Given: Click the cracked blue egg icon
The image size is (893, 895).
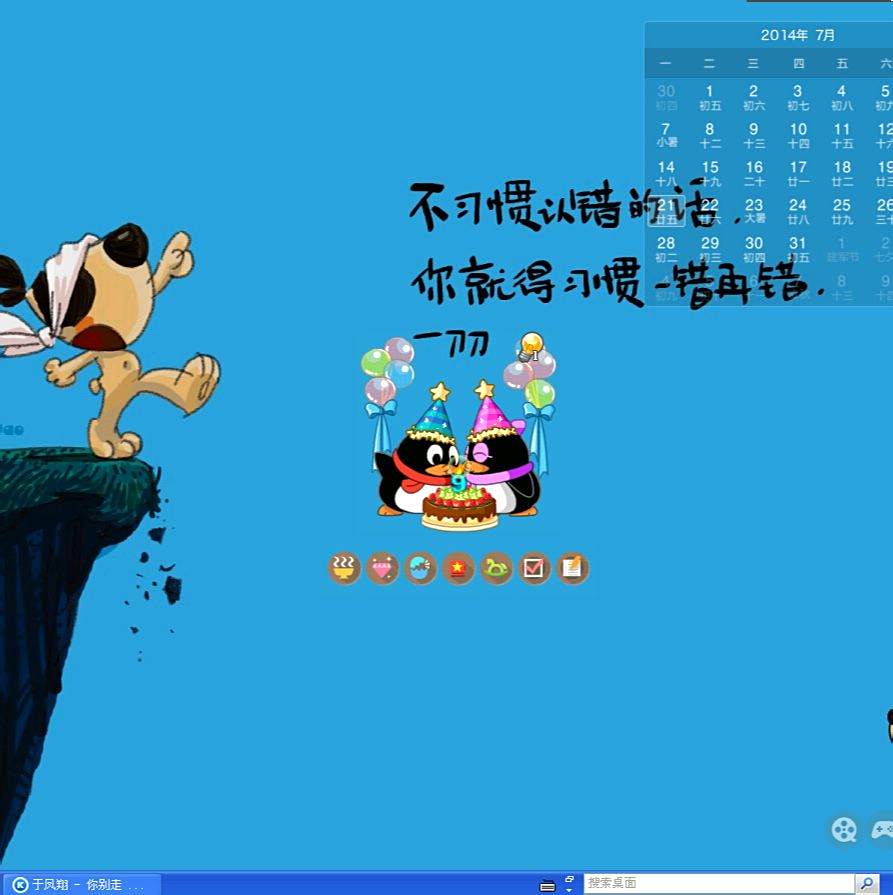Looking at the screenshot, I should tap(420, 569).
